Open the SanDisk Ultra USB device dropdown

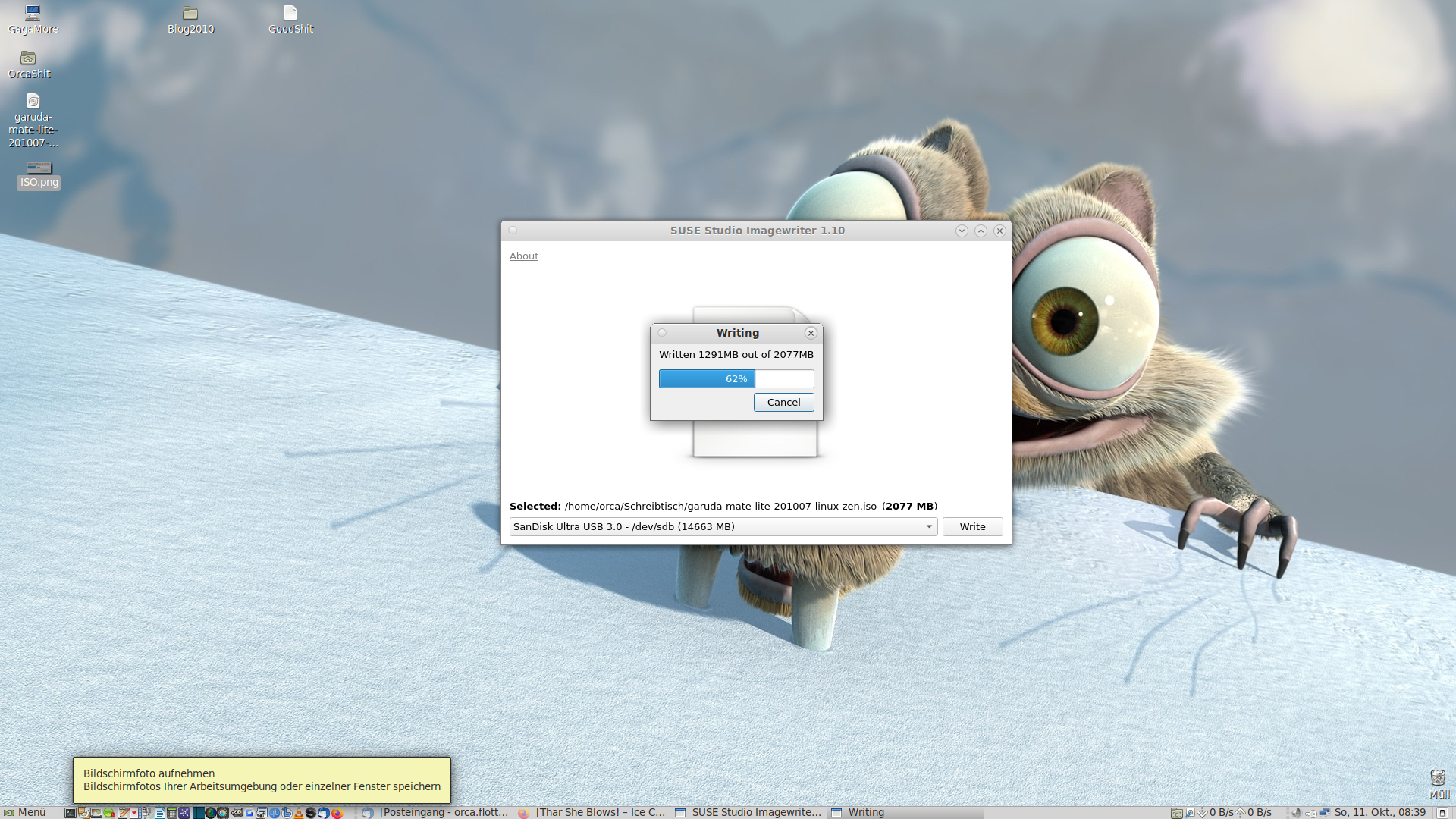coord(723,526)
